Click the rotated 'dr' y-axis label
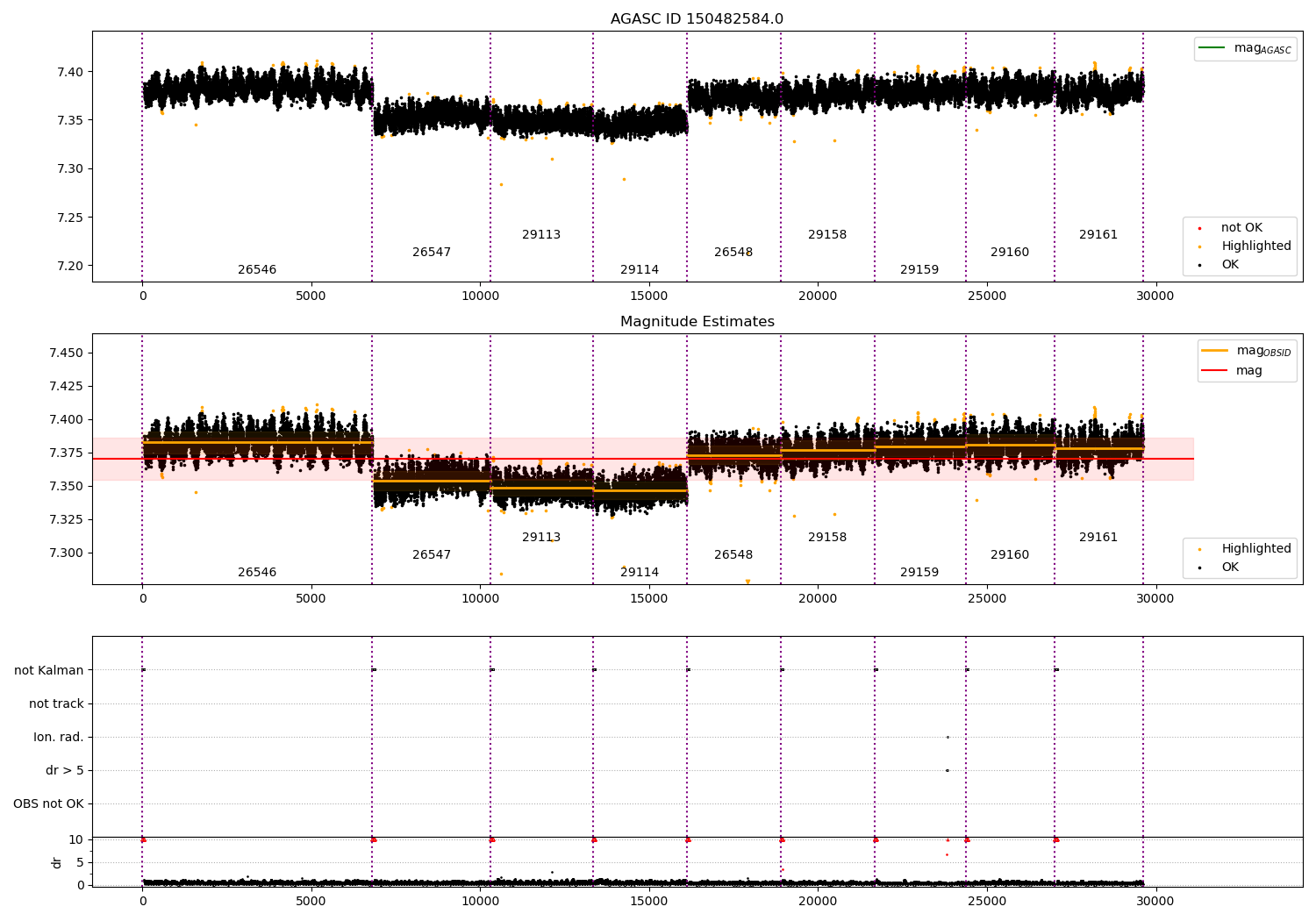This screenshot has height=921, width=1316. (x=57, y=863)
